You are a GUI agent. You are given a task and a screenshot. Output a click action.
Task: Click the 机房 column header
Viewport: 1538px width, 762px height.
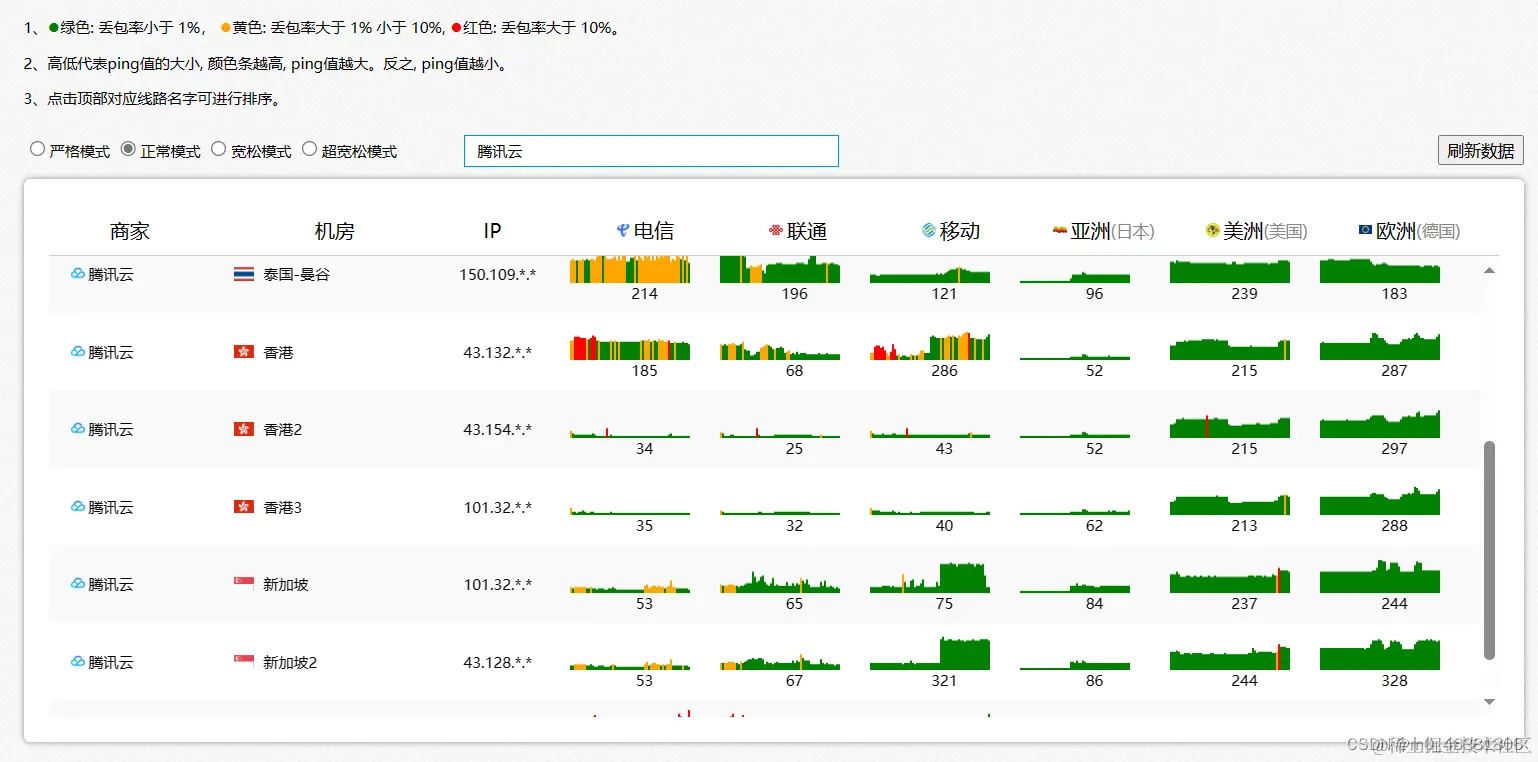[x=335, y=231]
